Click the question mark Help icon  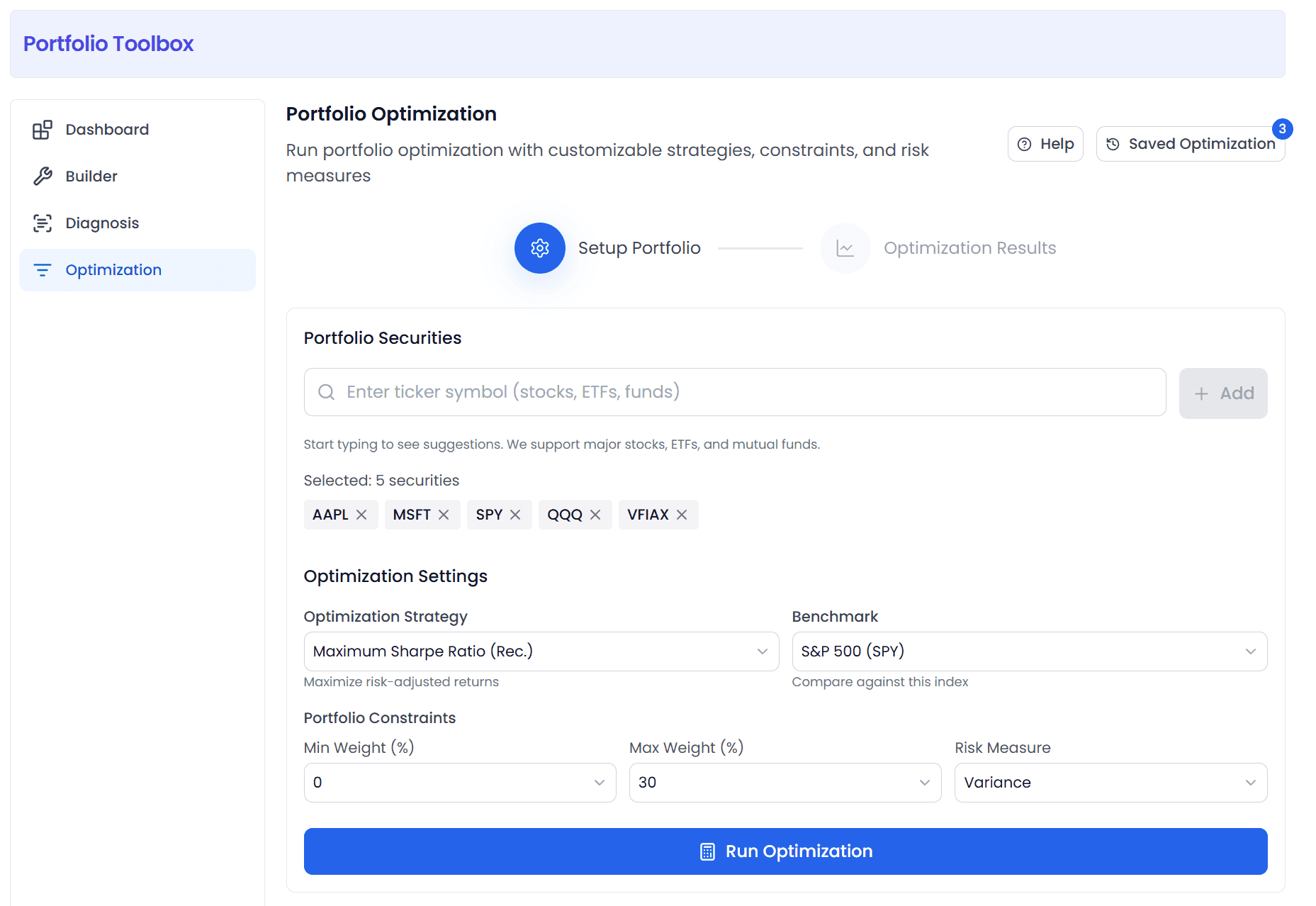[x=1024, y=144]
